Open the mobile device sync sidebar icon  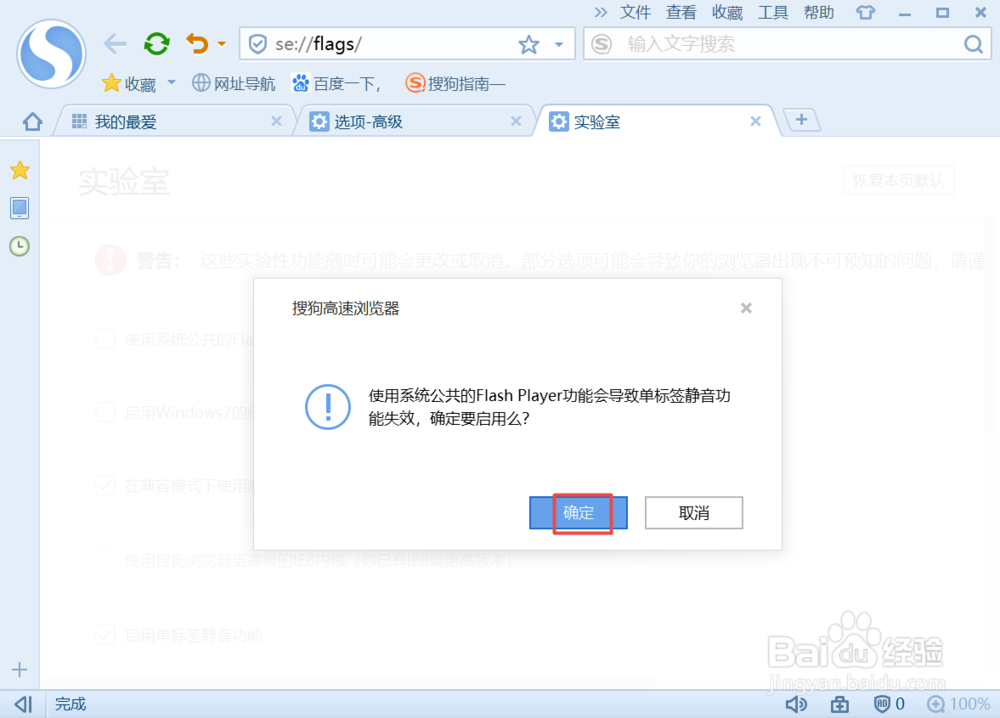tap(19, 208)
